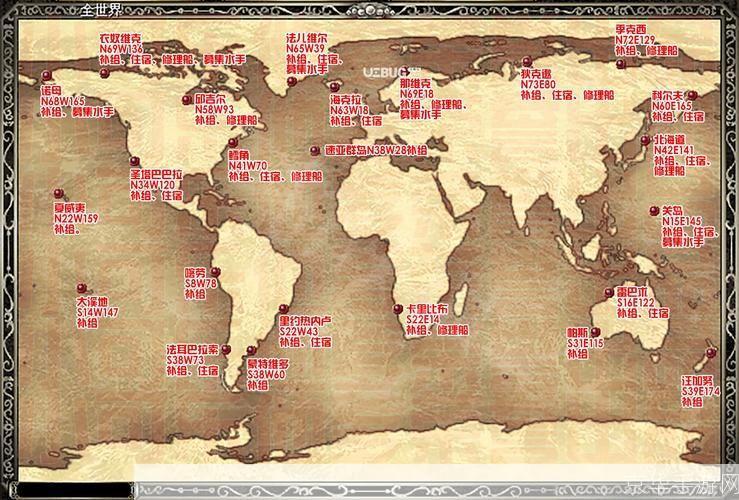This screenshot has width=739, height=500.
Task: Click the S38W60 coordinate text
Action: click(266, 375)
